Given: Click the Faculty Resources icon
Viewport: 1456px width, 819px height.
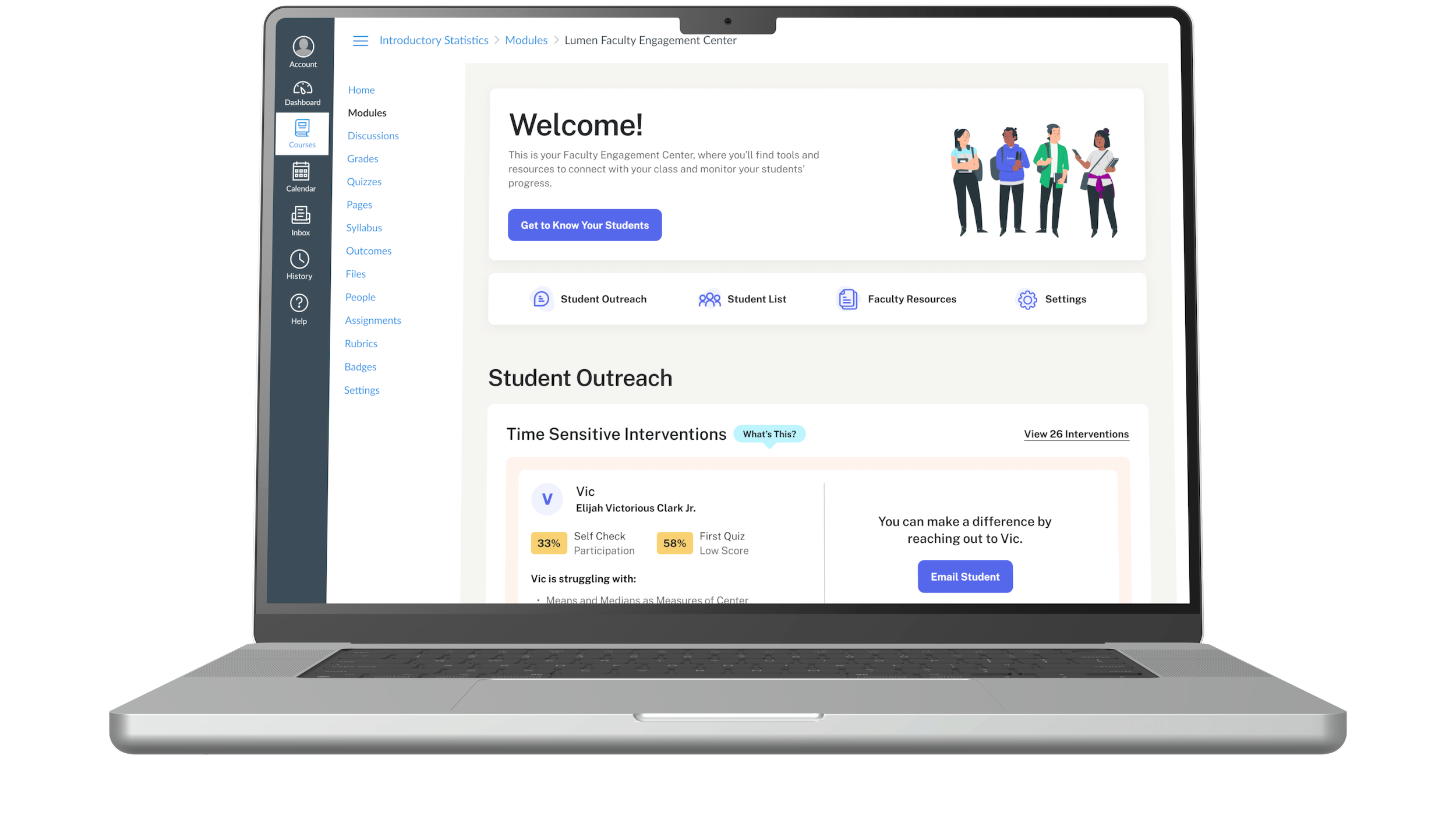Looking at the screenshot, I should [847, 298].
